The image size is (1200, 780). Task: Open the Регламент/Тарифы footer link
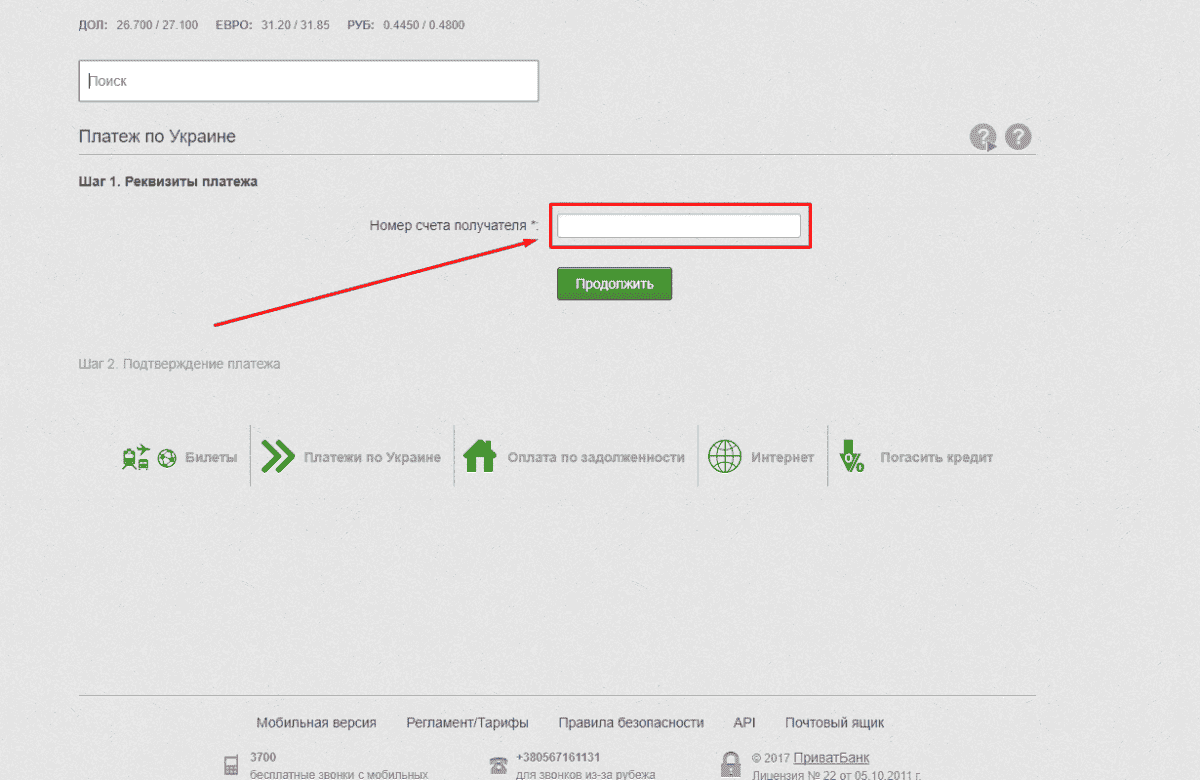(x=467, y=723)
